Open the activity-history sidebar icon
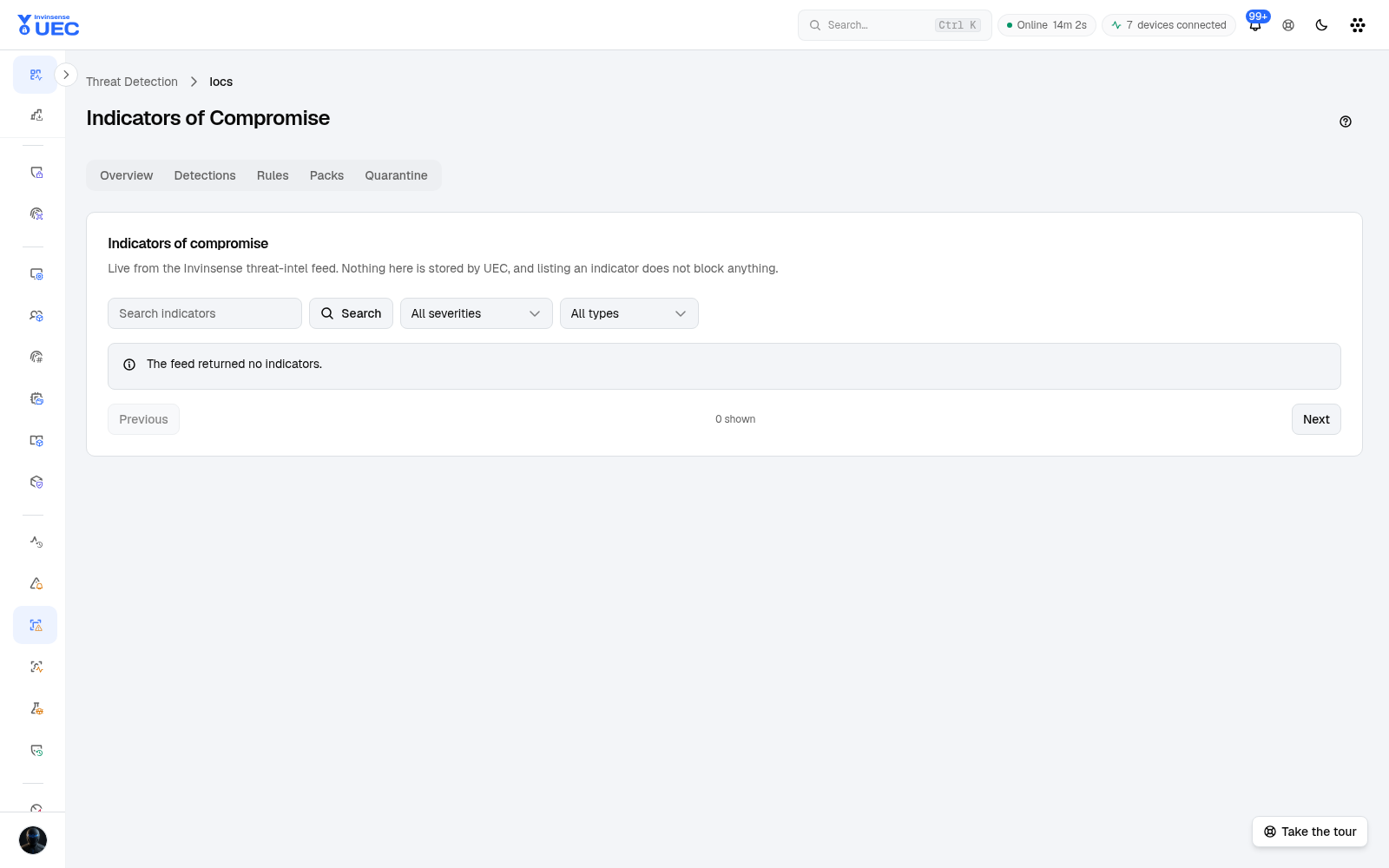The height and width of the screenshot is (868, 1389). pos(36,542)
